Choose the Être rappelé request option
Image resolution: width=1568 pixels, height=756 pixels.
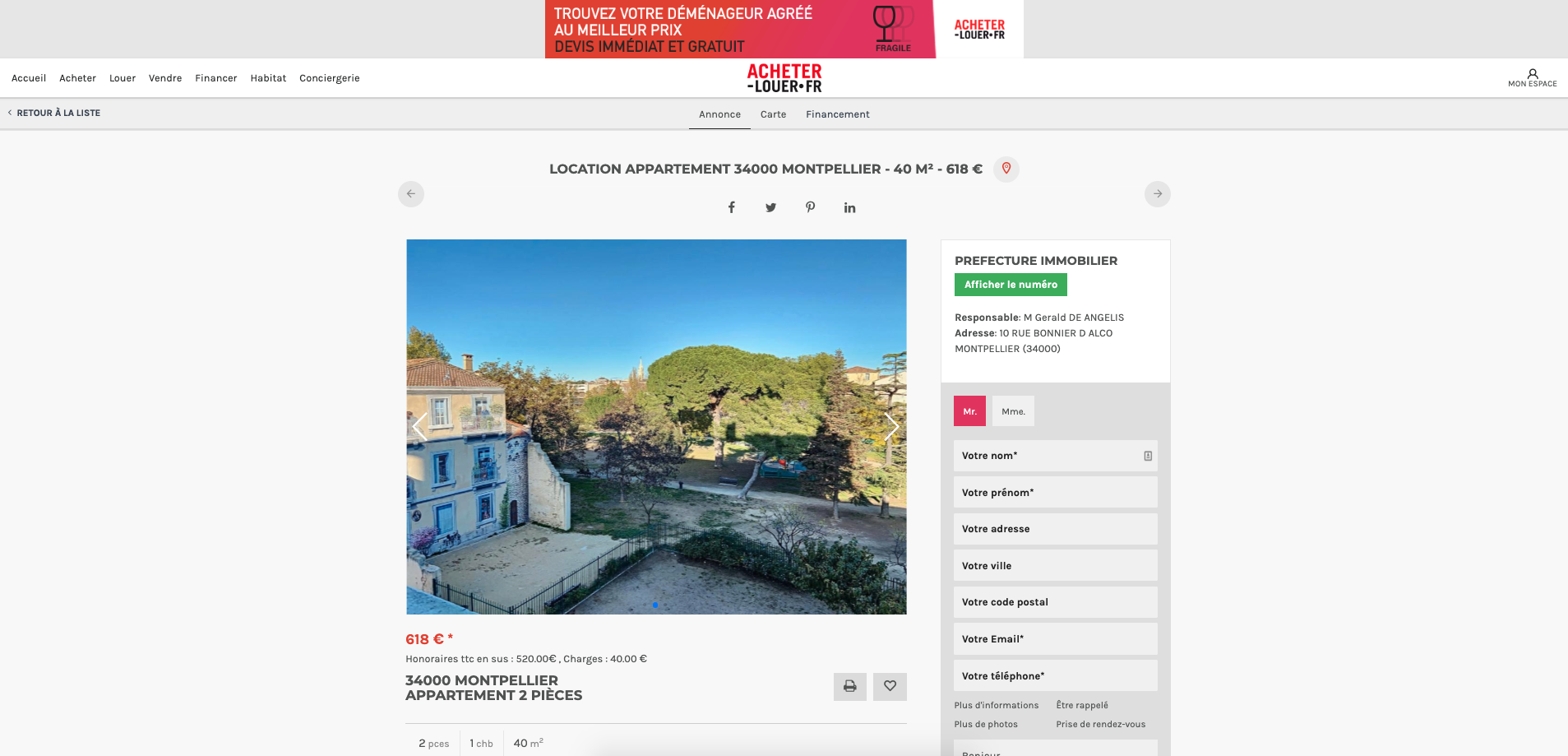(x=1082, y=705)
